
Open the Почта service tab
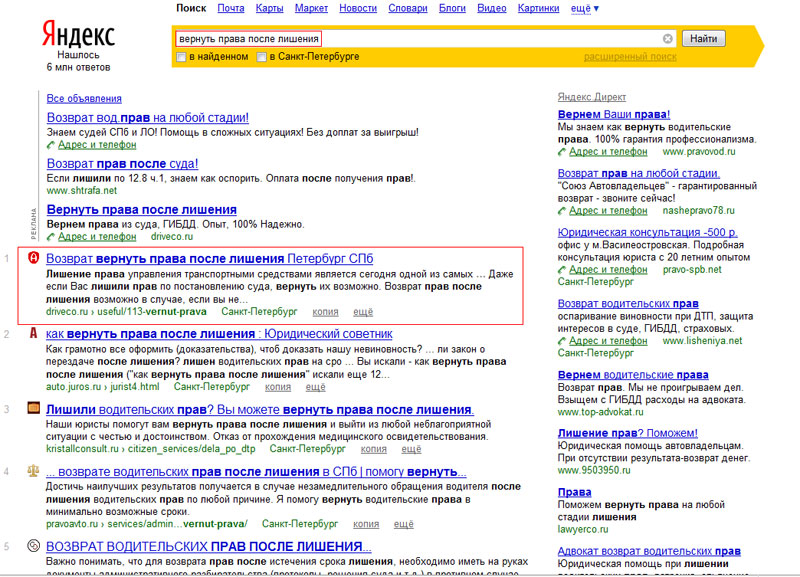231,9
